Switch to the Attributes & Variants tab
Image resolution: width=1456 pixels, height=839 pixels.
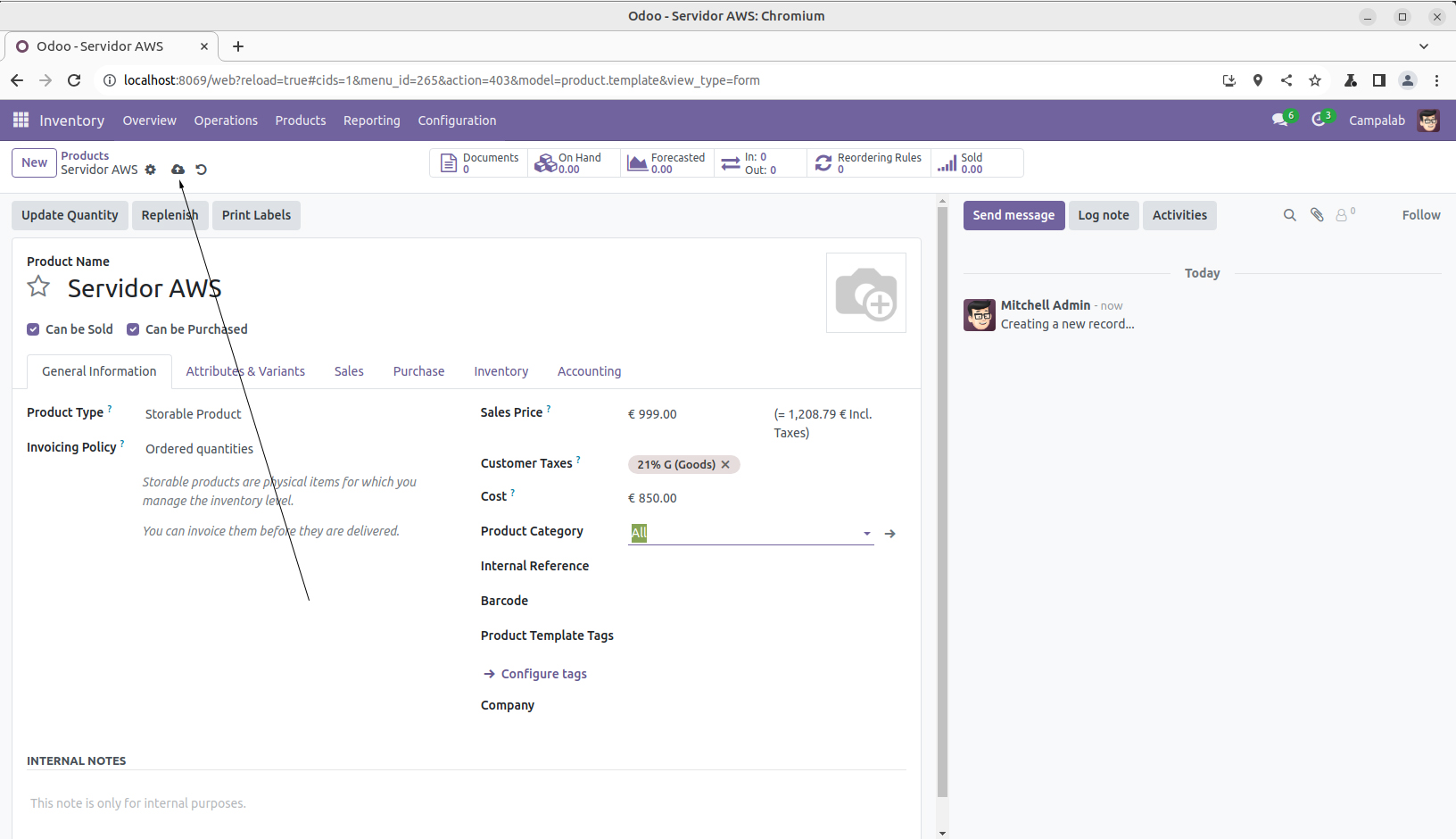[245, 371]
